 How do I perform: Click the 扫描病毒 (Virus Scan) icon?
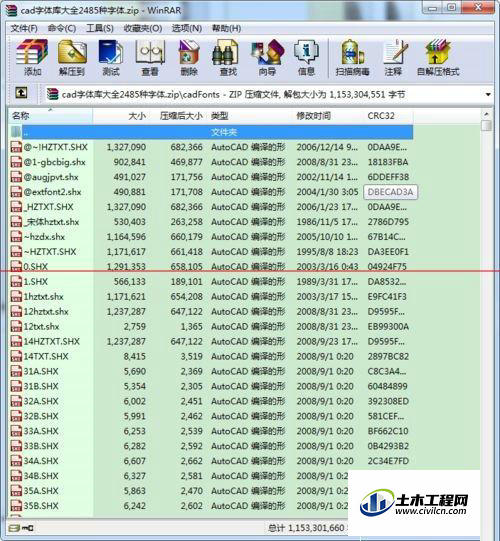tap(352, 52)
